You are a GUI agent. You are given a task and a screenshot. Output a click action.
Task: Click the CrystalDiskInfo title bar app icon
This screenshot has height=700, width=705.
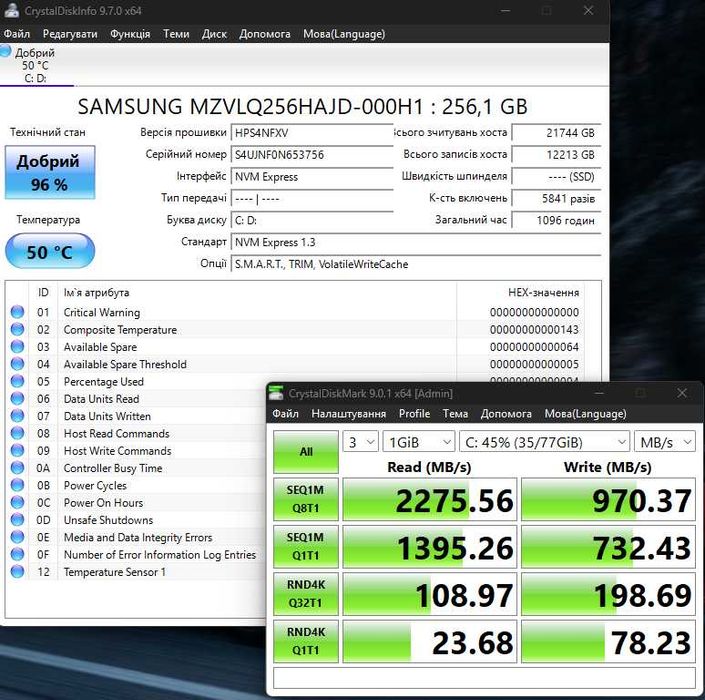(11, 10)
